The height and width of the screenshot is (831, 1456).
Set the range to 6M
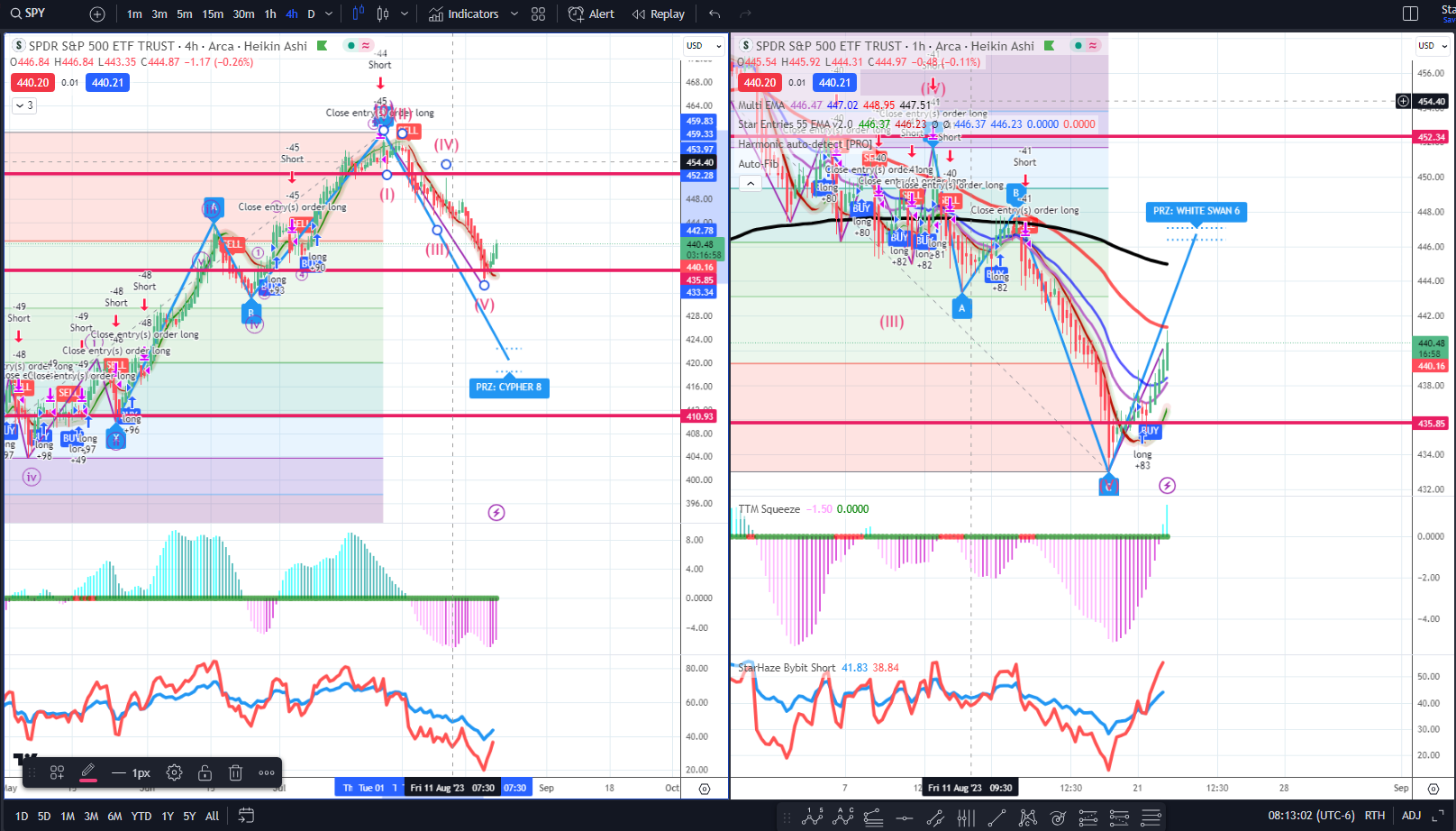coord(114,817)
